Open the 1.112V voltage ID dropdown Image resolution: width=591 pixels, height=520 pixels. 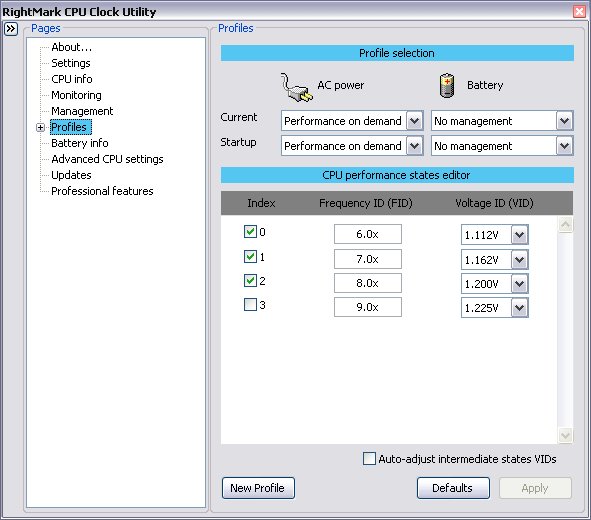pyautogui.click(x=520, y=235)
